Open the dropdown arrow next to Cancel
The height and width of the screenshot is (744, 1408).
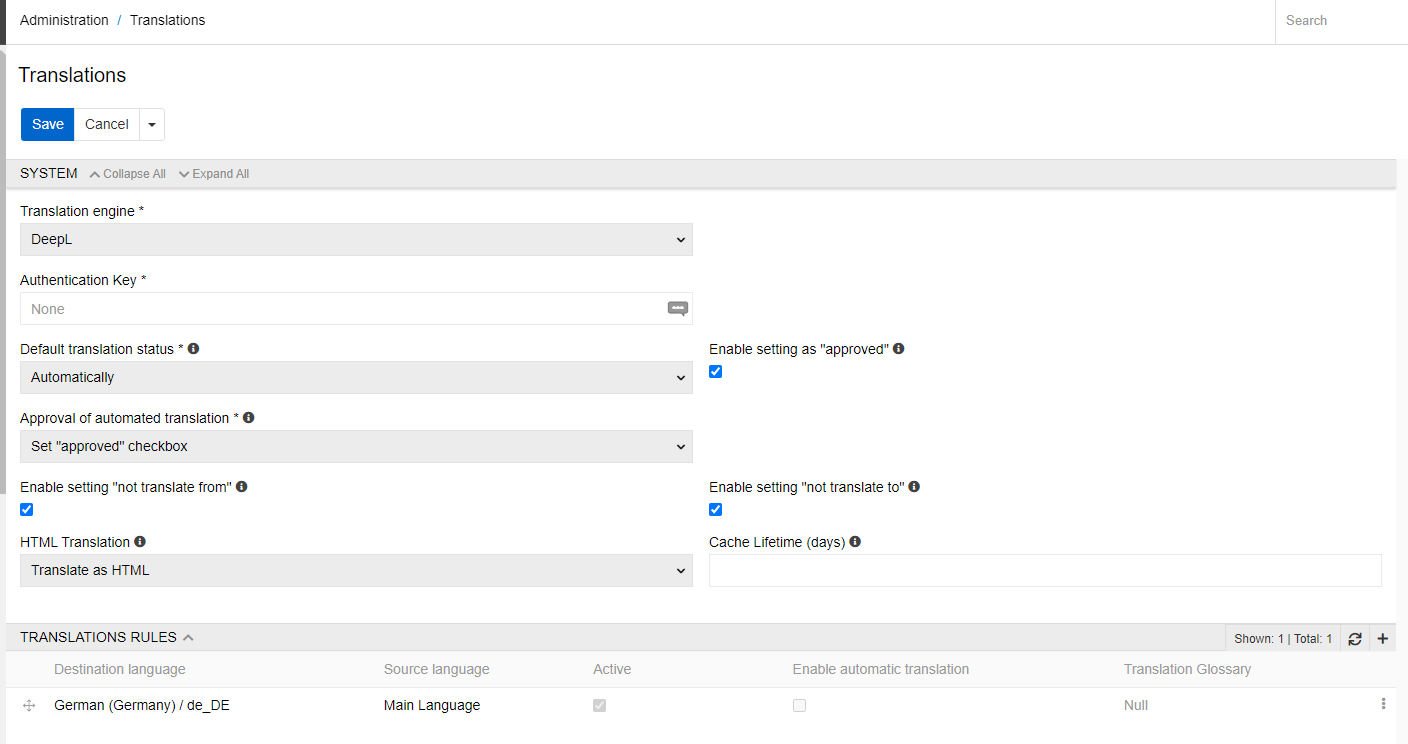(x=151, y=124)
